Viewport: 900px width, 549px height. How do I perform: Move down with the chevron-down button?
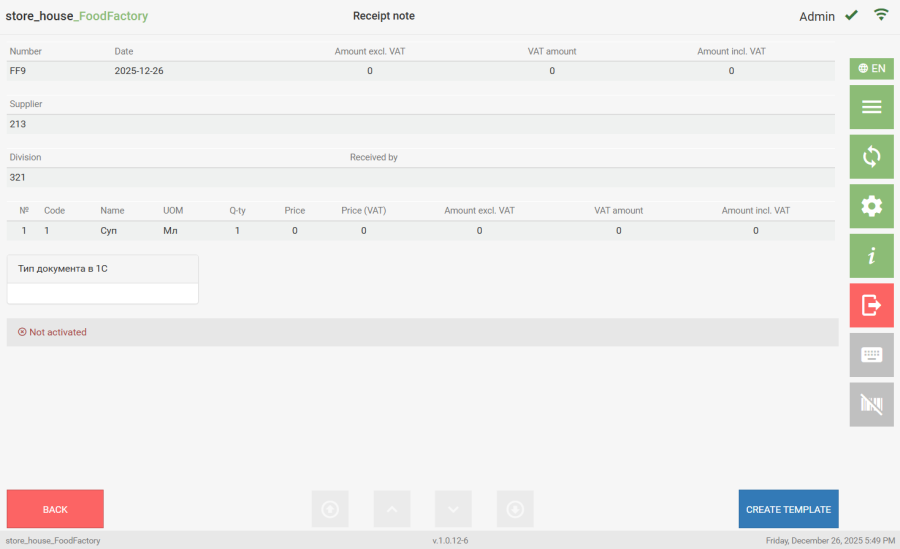(x=453, y=509)
